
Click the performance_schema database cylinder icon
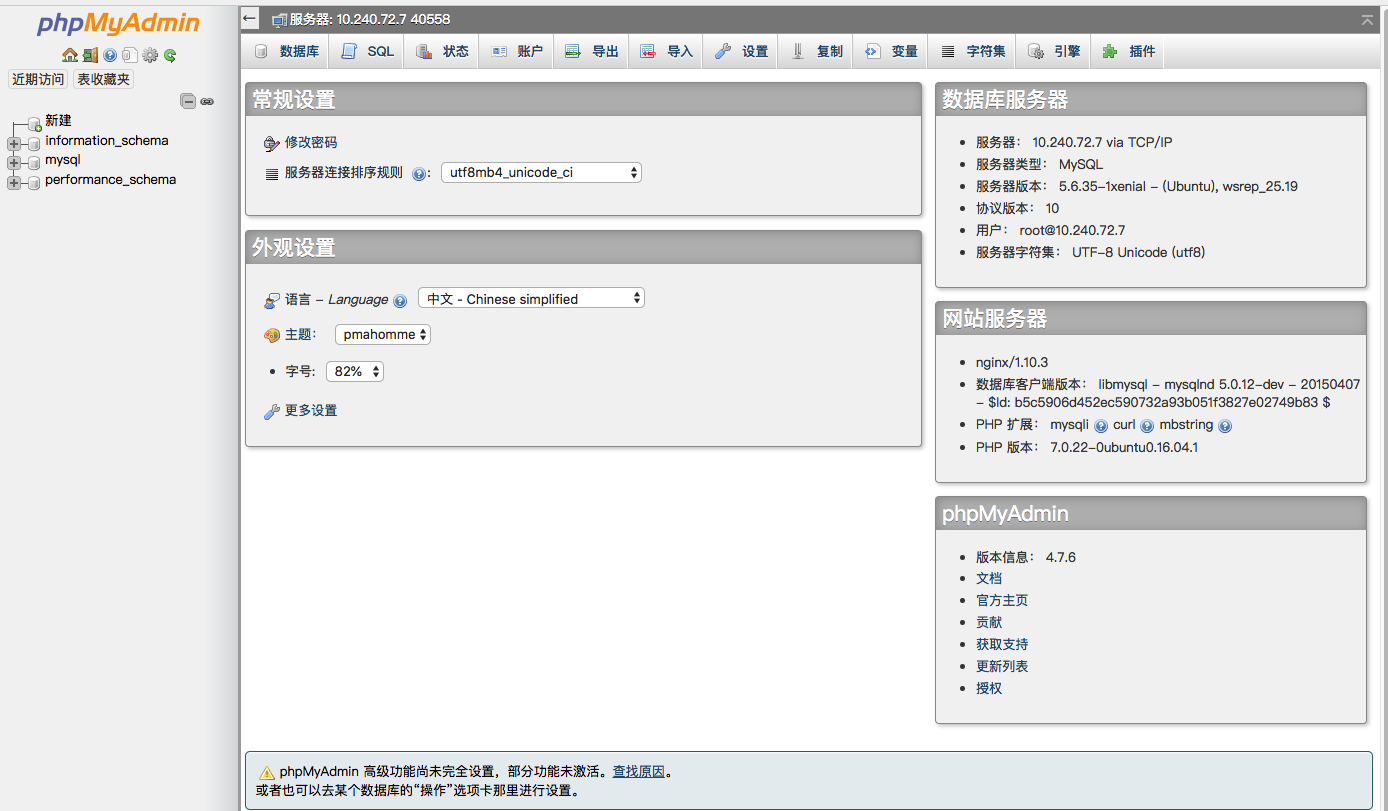pos(35,181)
